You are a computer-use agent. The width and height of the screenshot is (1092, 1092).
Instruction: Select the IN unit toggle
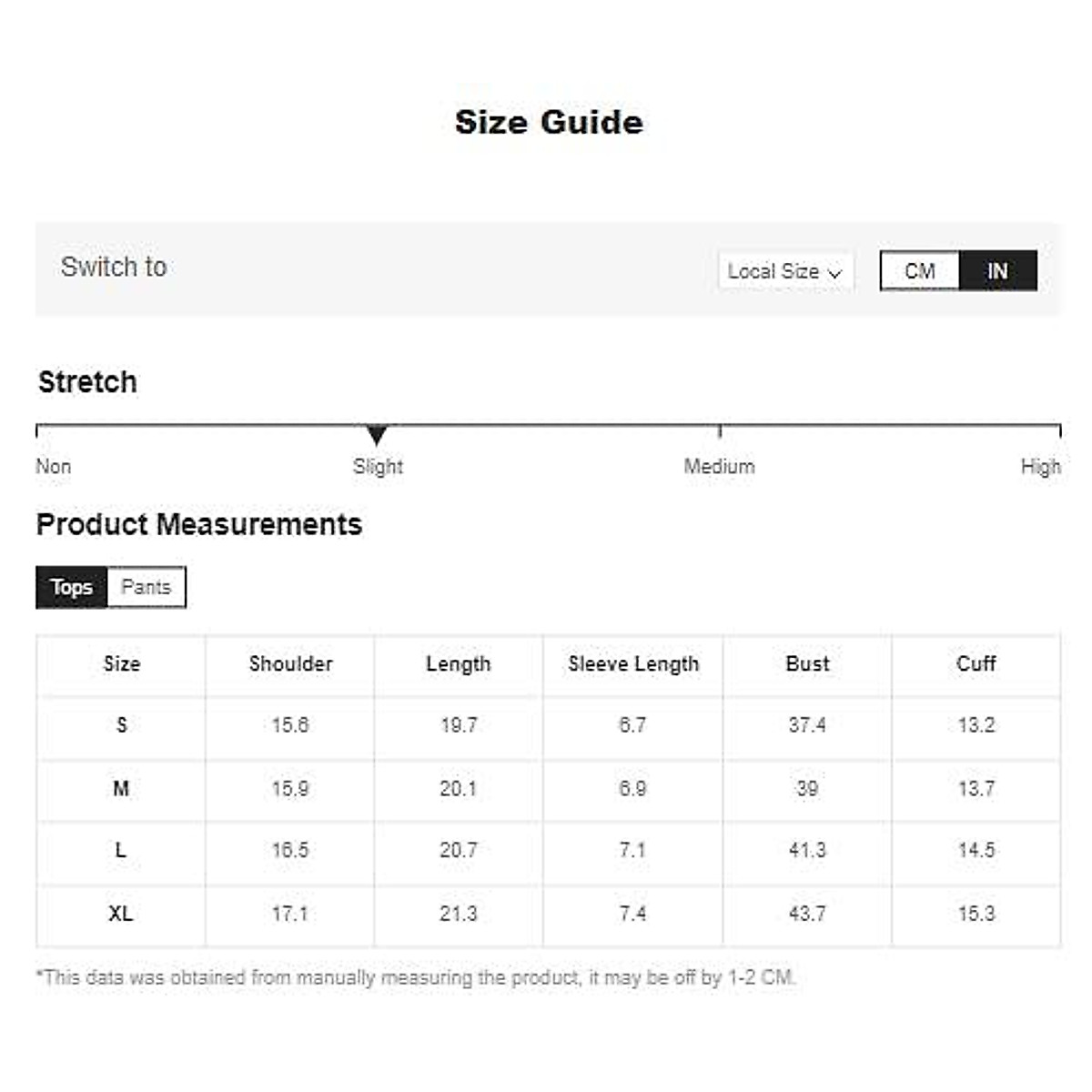pyautogui.click(x=997, y=271)
